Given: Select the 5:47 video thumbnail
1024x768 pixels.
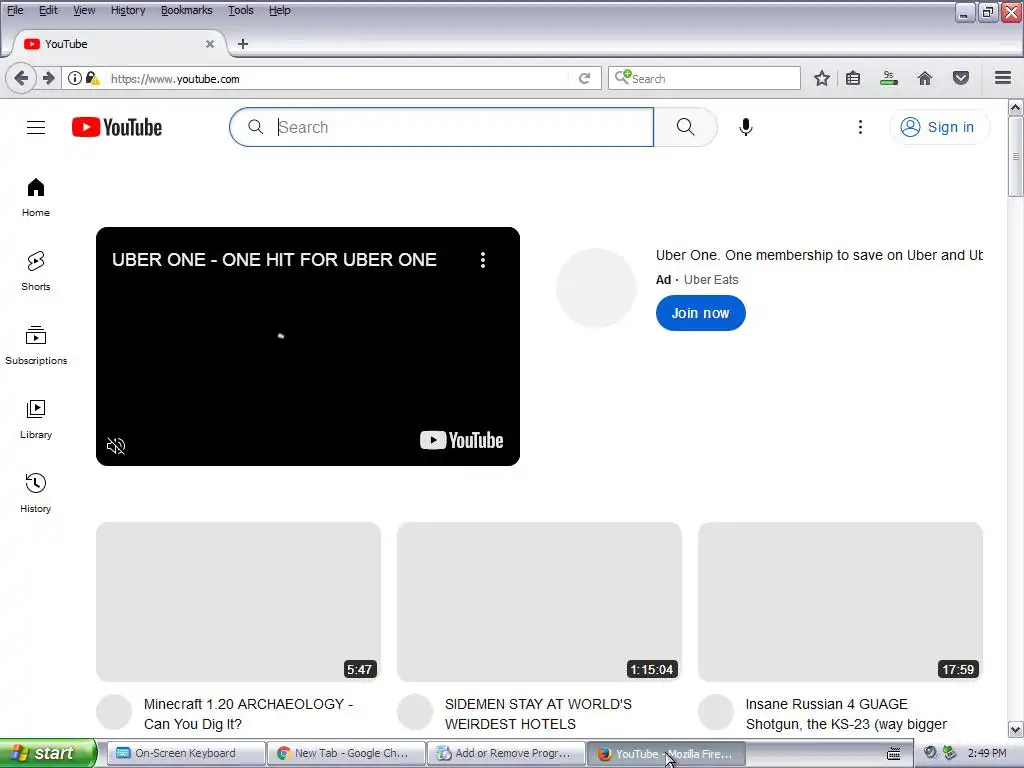Looking at the screenshot, I should tap(238, 601).
